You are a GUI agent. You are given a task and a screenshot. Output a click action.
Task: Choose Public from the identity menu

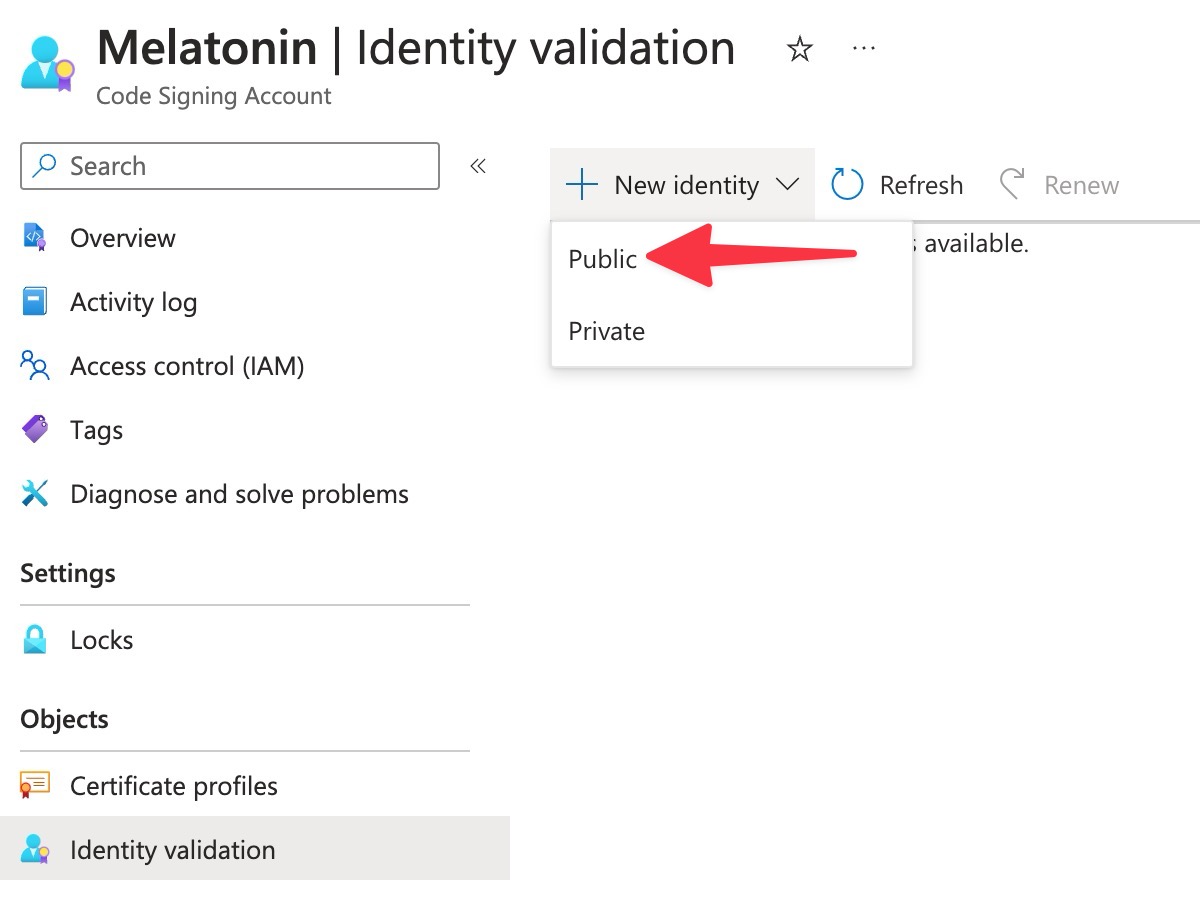point(603,258)
